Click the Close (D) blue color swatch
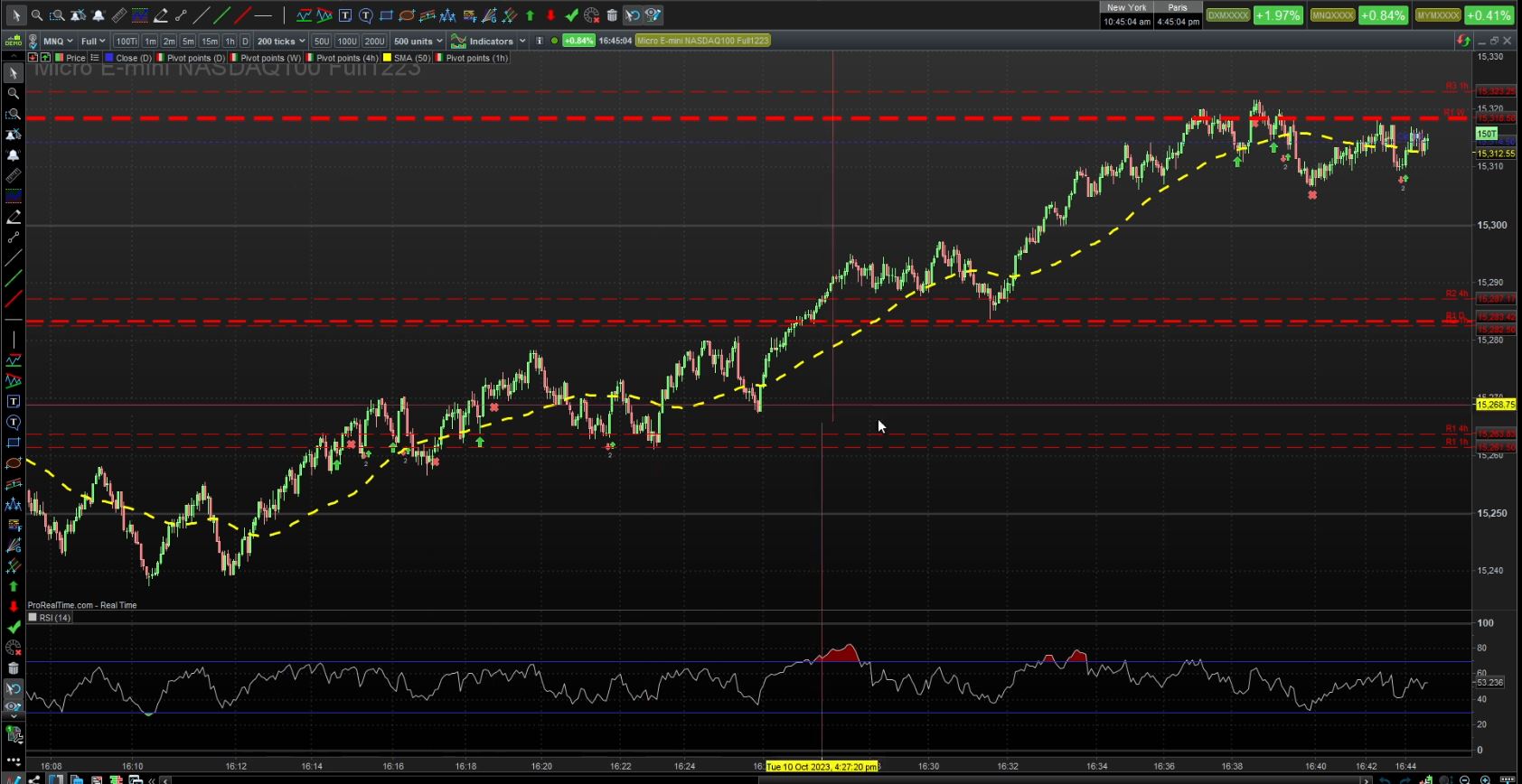The width and height of the screenshot is (1522, 784). [x=108, y=58]
